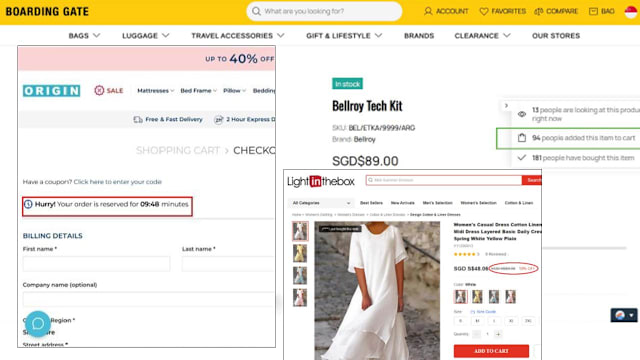
Task: Open the Bed Frame dropdown on Origin
Action: coord(198,91)
